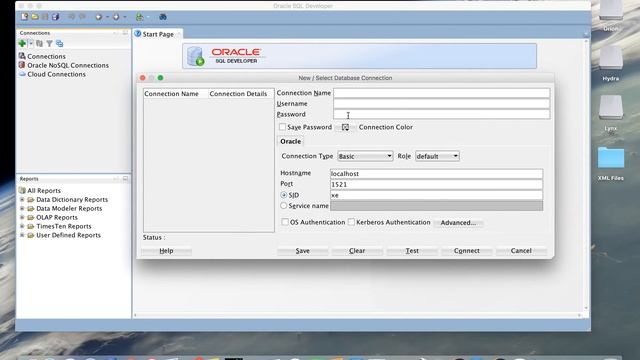Image resolution: width=640 pixels, height=360 pixels.
Task: Minimize the Connections panel
Action: [125, 33]
